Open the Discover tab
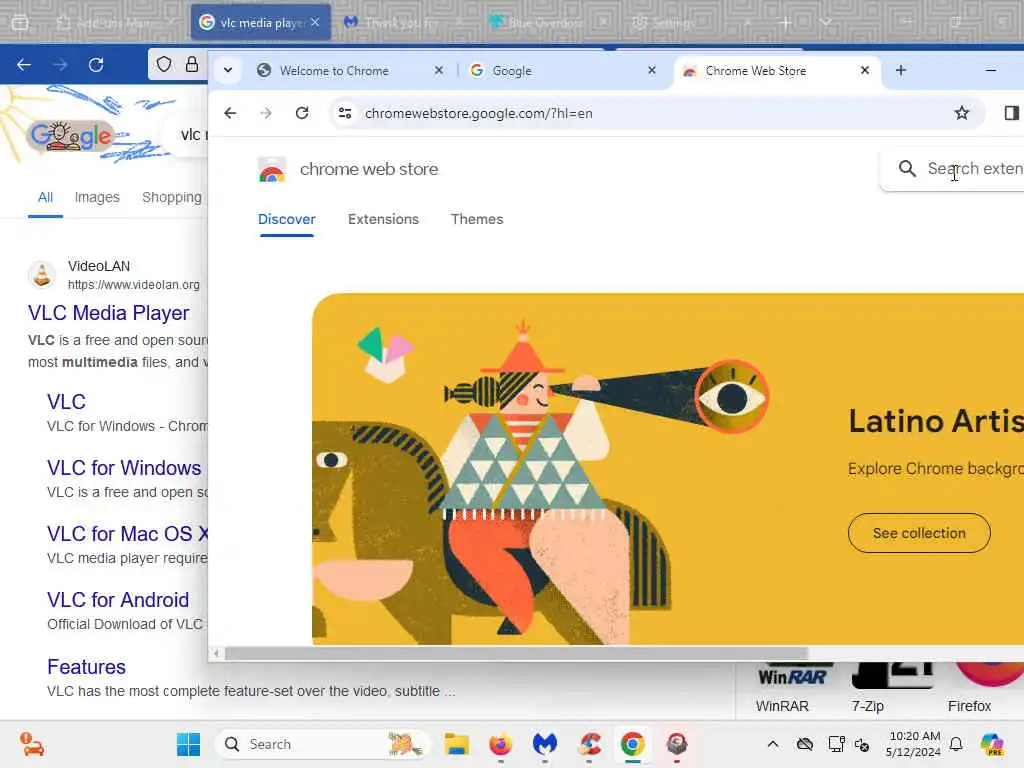This screenshot has width=1024, height=768. coord(287,219)
